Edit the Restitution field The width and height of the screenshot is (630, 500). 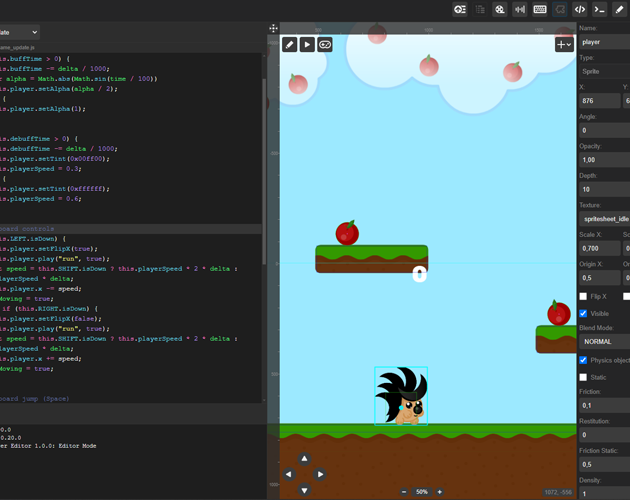pos(605,435)
